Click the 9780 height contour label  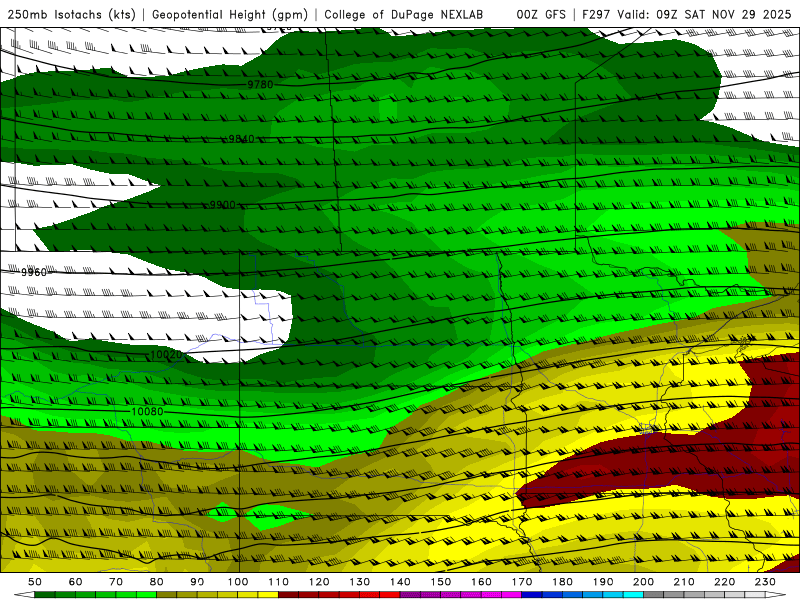click(260, 84)
